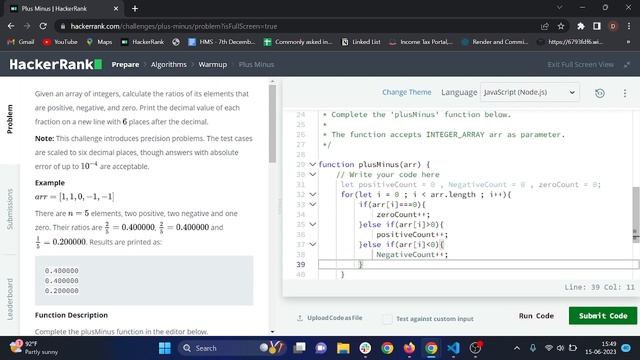Show hidden system tray icons

tap(517, 348)
